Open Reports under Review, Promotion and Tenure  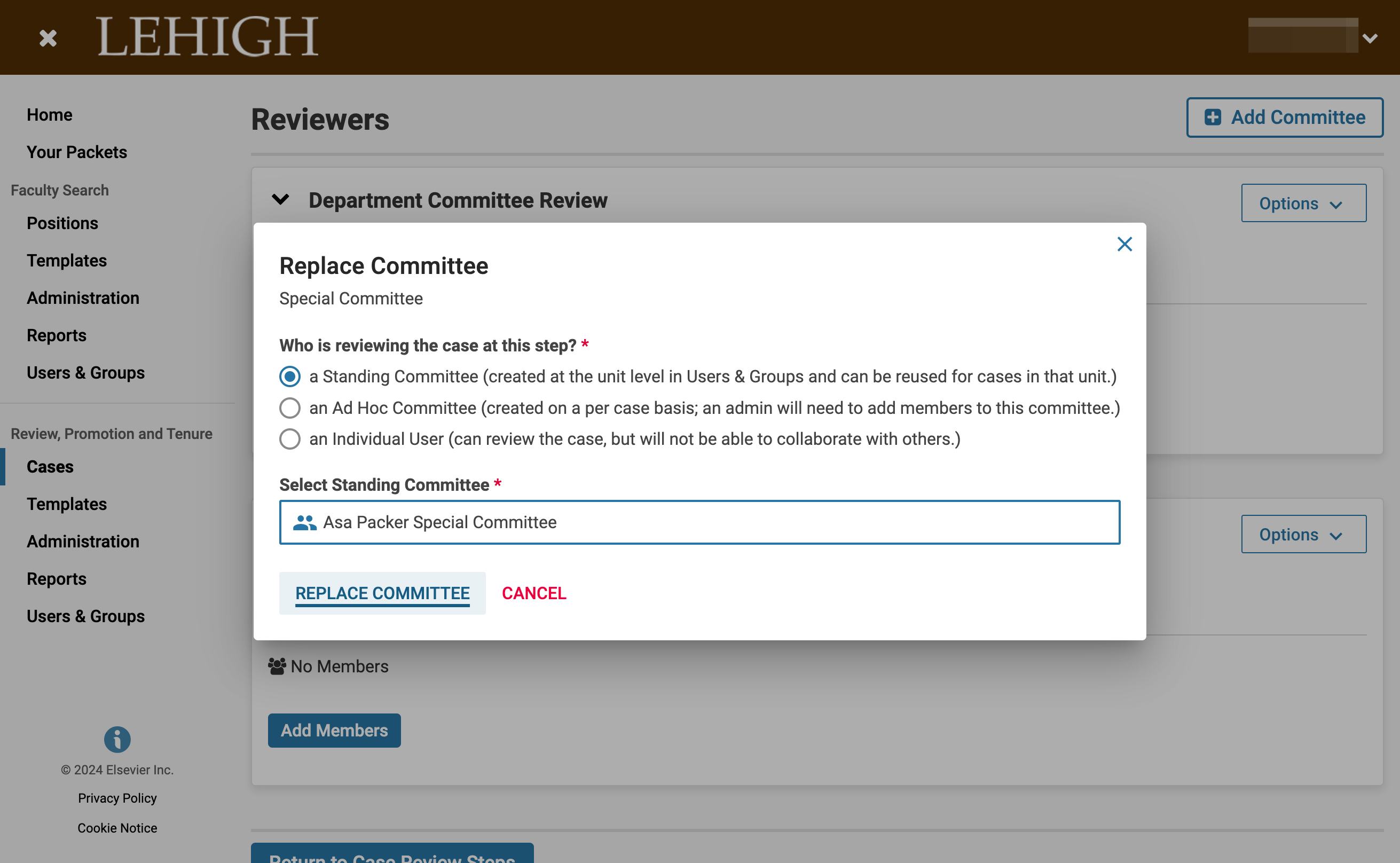57,579
